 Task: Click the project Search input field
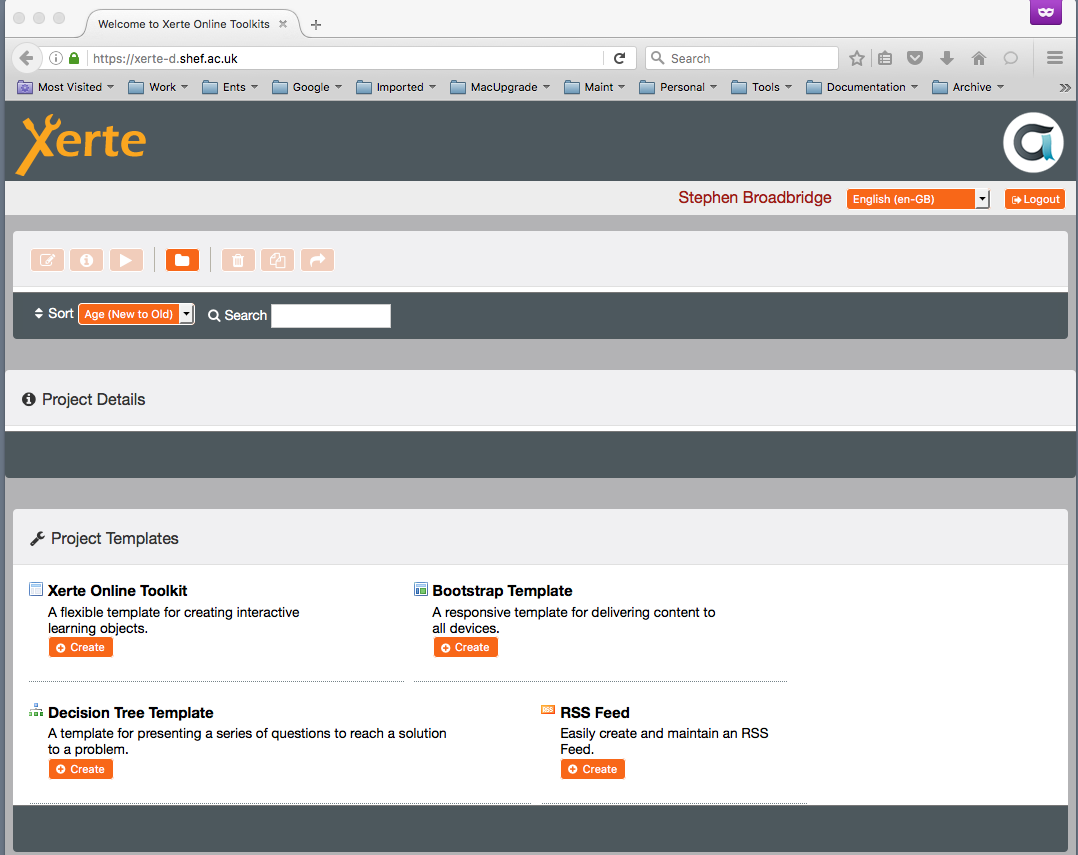pyautogui.click(x=331, y=315)
